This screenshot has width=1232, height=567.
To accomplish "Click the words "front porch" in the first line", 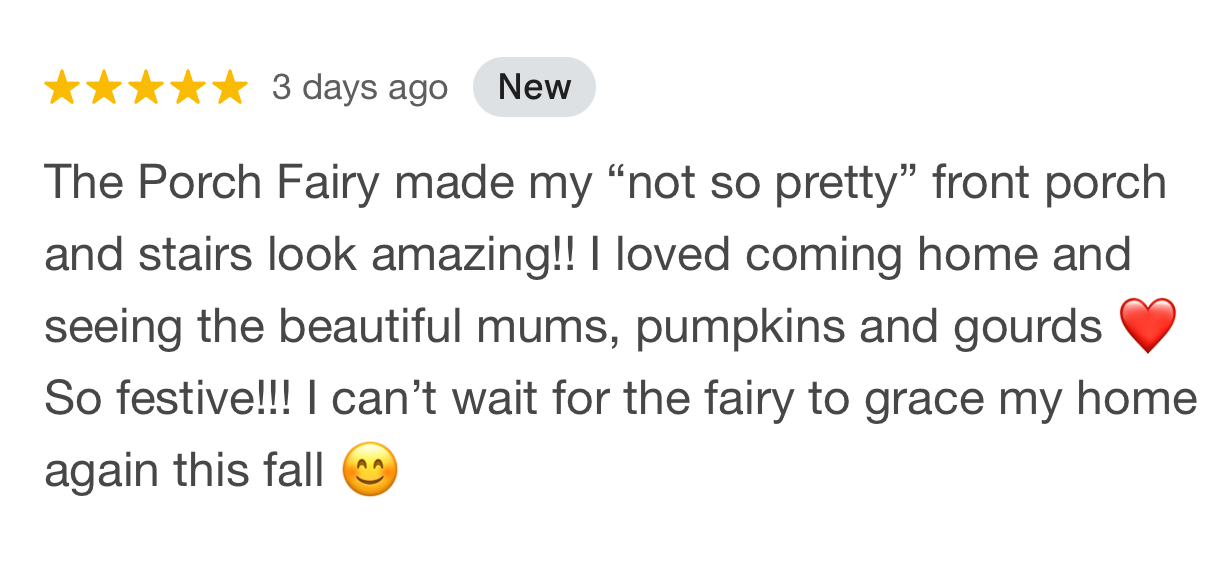I will [1049, 183].
